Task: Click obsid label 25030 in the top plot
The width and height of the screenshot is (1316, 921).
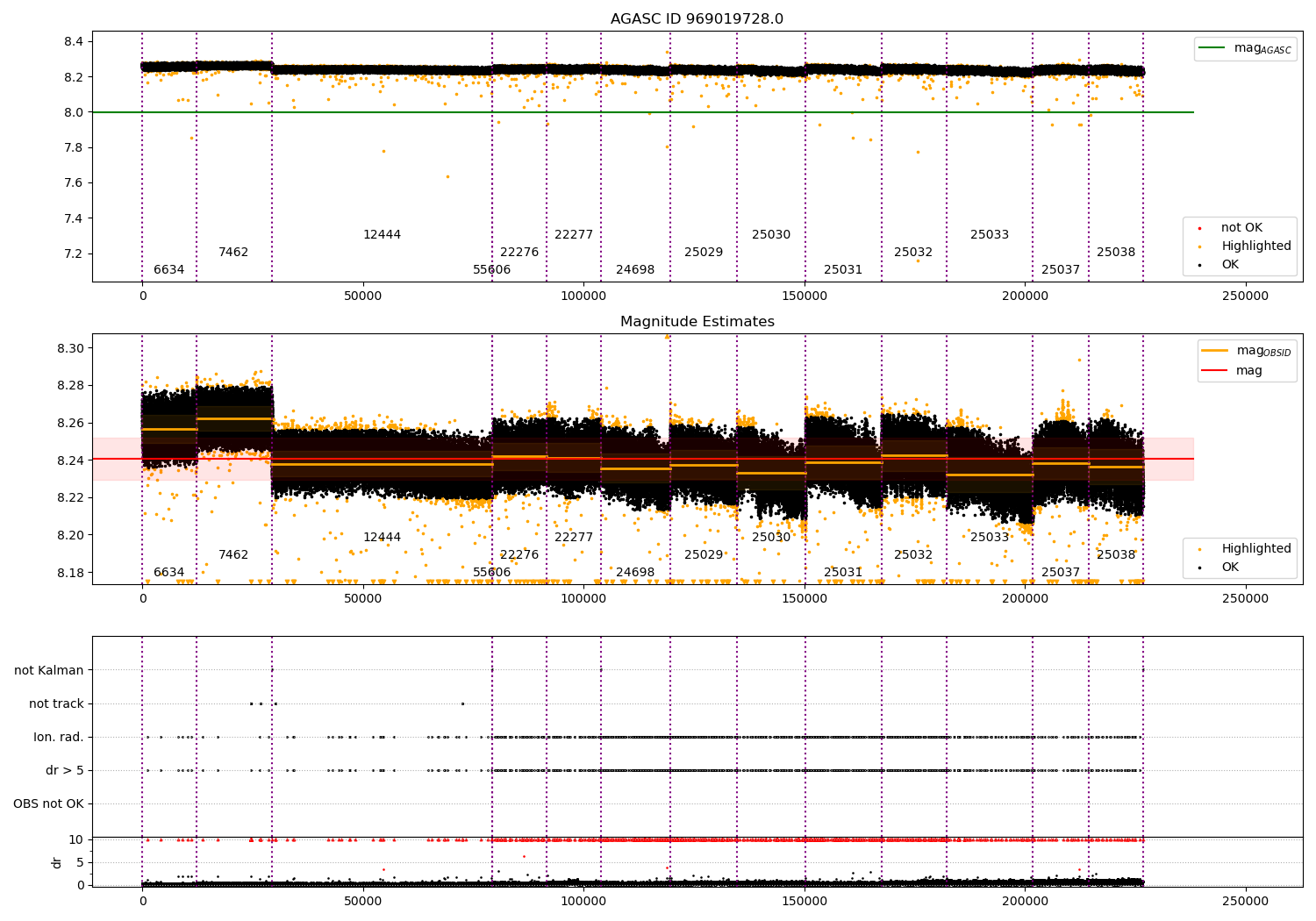Action: point(771,235)
